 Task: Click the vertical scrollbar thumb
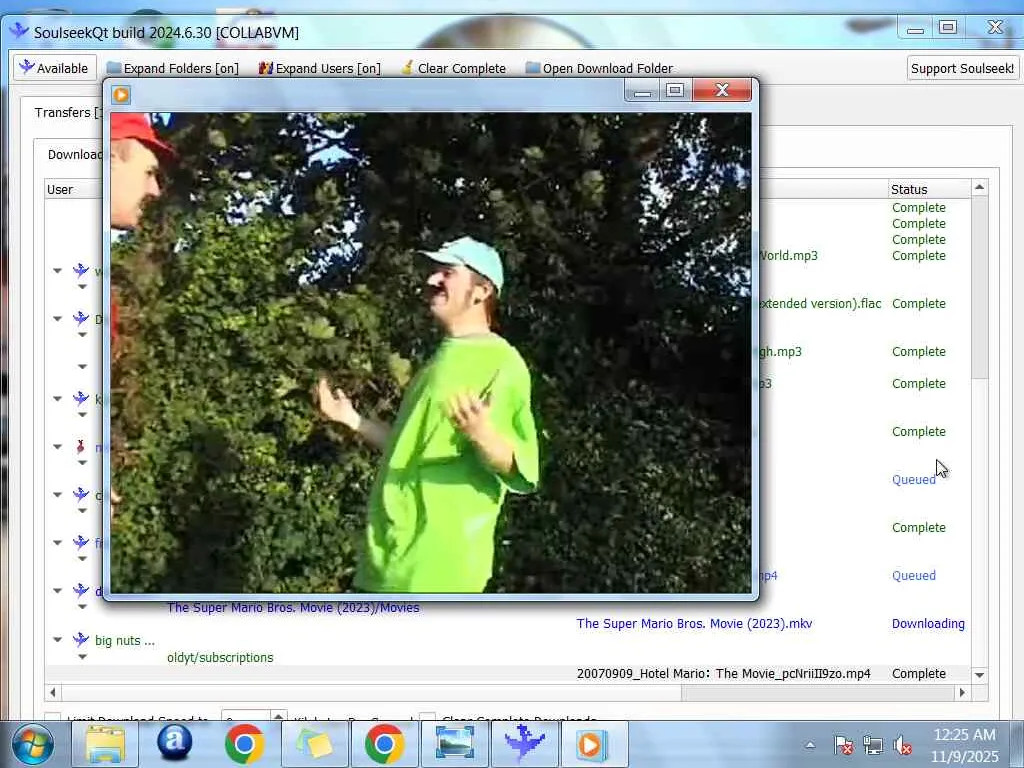pos(980,287)
